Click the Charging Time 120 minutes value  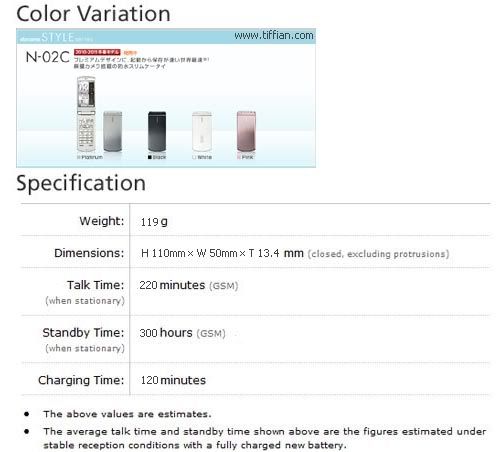pyautogui.click(x=173, y=380)
